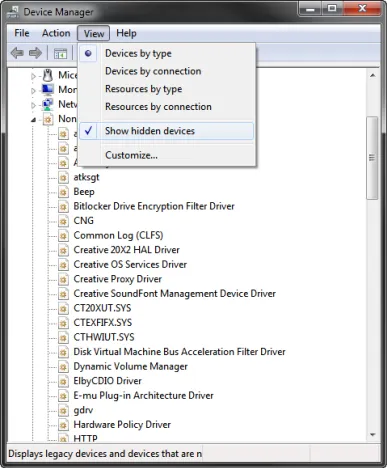The image size is (387, 468).
Task: Select E-mu Plug-in Architecture Driver
Action: pos(144,396)
